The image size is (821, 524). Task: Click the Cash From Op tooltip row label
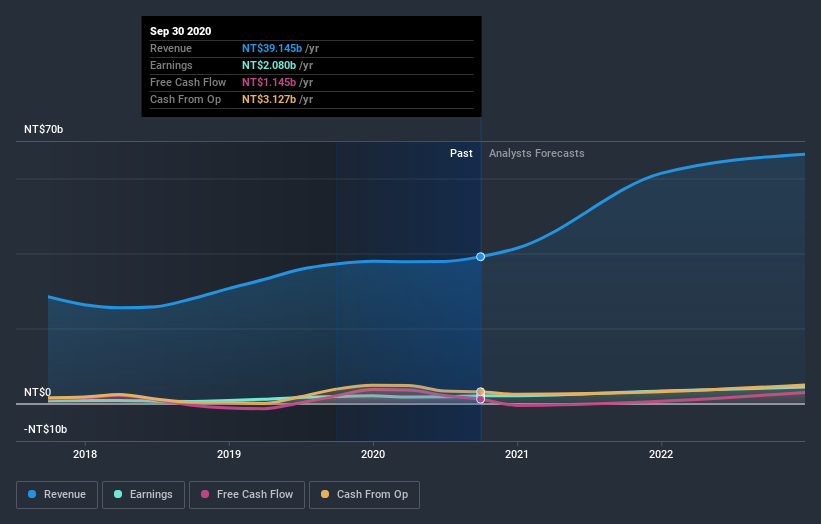click(185, 99)
